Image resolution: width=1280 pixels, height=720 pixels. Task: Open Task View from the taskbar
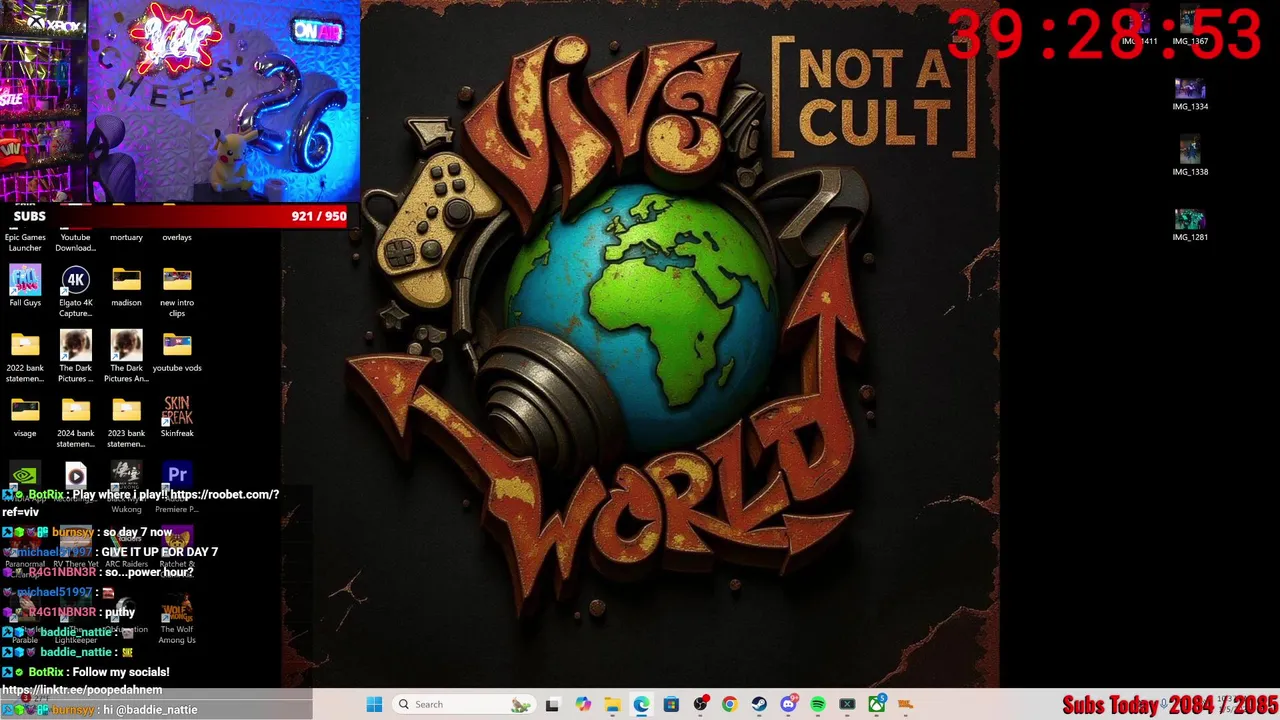click(552, 704)
